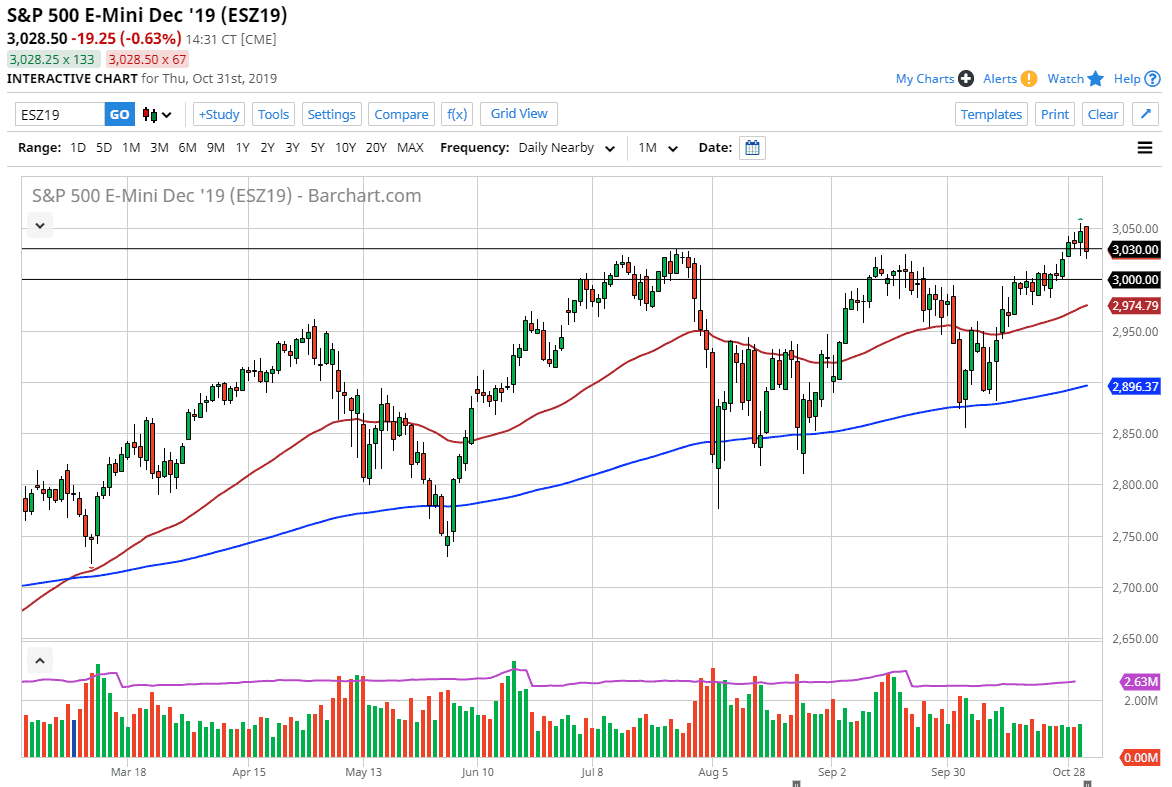Open the Frequency Daily Nearby dropdown
The height and width of the screenshot is (787, 1172).
click(566, 147)
